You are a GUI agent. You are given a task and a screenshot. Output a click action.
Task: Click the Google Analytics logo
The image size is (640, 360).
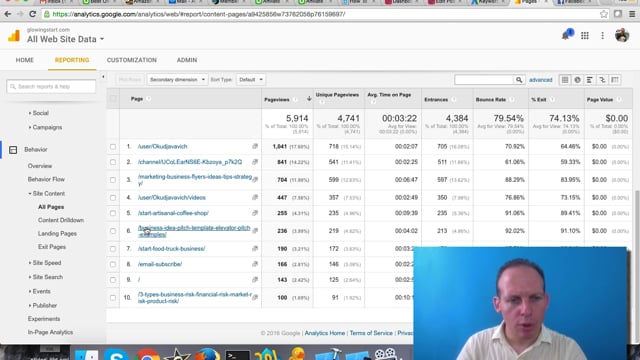pyautogui.click(x=14, y=36)
